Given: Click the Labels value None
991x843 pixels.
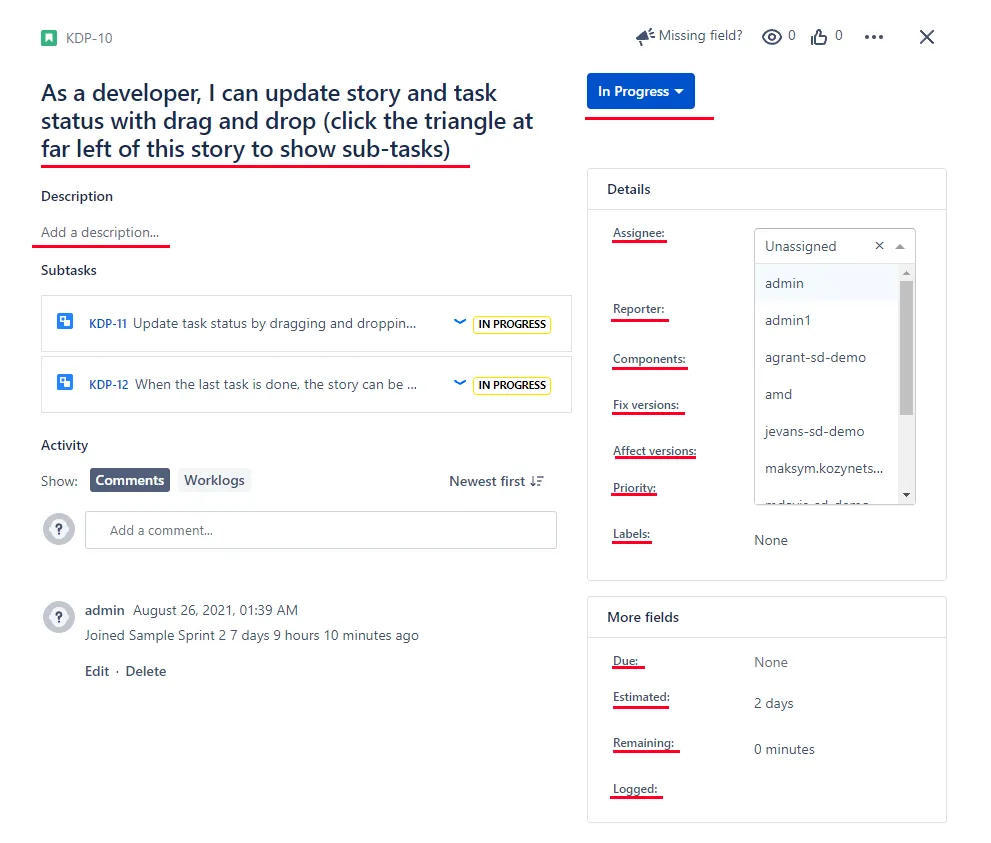Looking at the screenshot, I should click(x=770, y=540).
